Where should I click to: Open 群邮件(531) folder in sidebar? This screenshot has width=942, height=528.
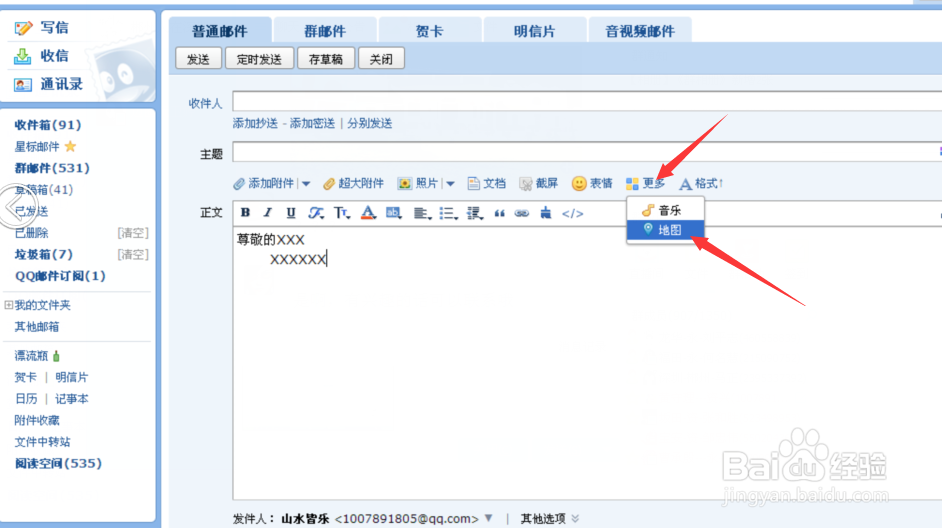(52, 168)
